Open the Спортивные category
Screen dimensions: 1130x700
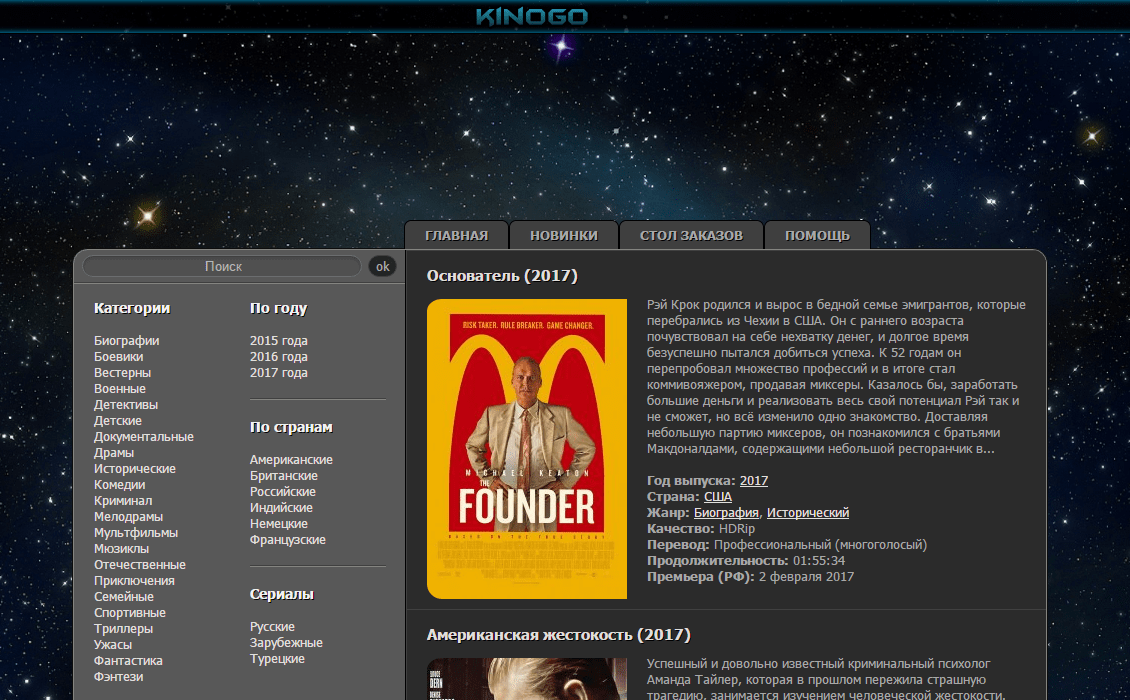pos(130,612)
